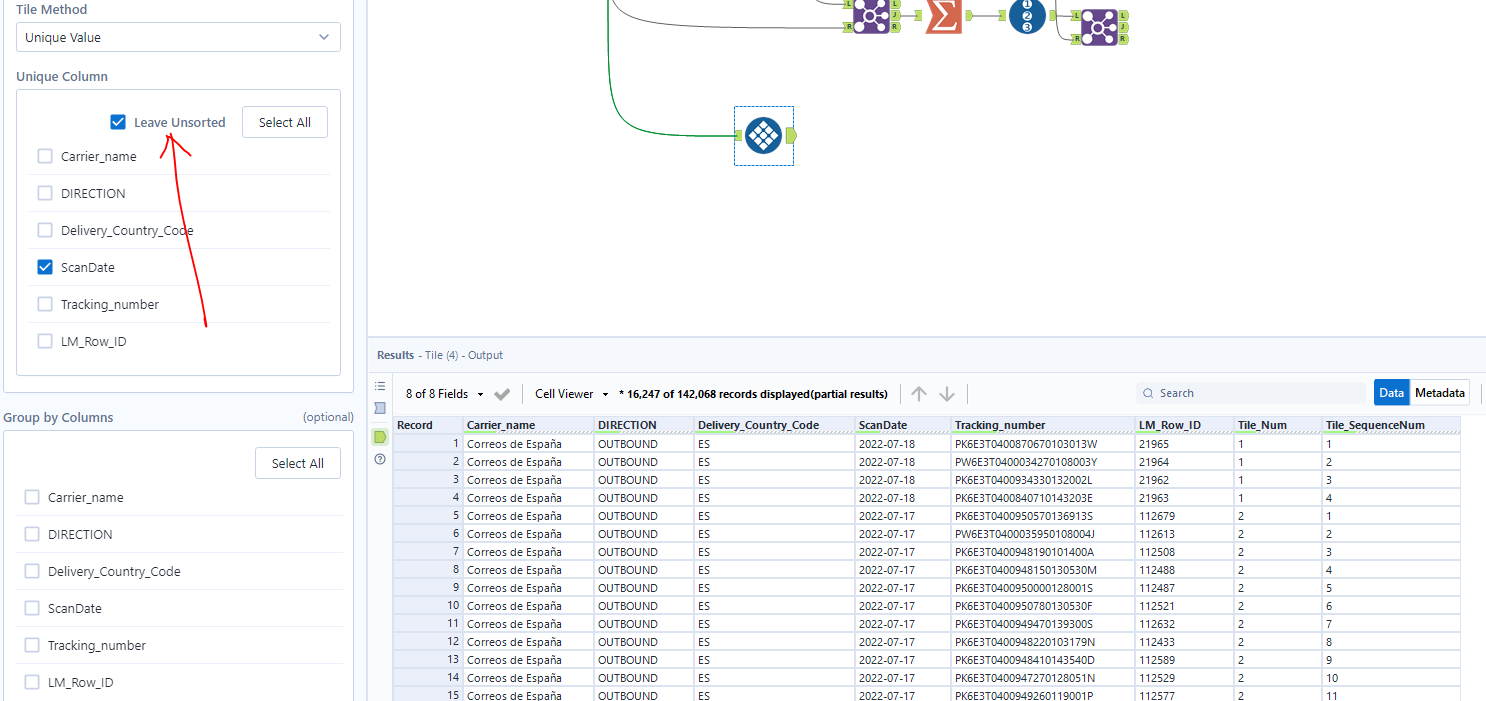Switch to the Metadata tab
This screenshot has width=1486, height=701.
(1440, 392)
